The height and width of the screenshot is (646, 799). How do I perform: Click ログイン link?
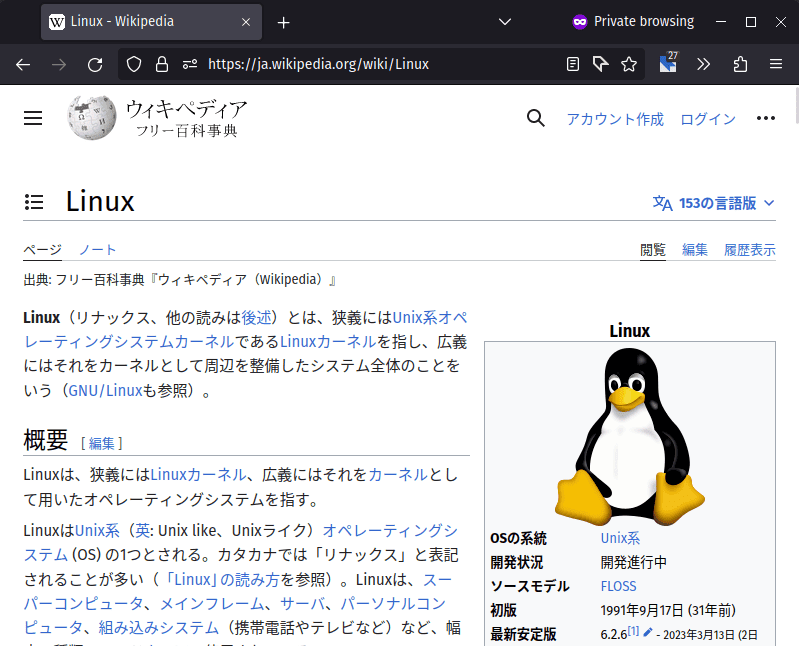pyautogui.click(x=708, y=119)
